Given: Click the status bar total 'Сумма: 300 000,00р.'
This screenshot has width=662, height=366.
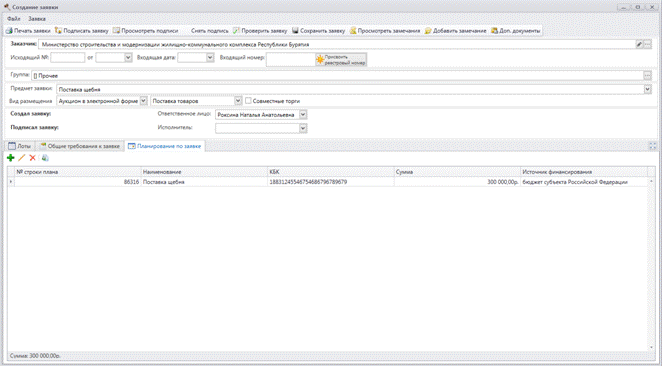Looking at the screenshot, I should (35, 356).
